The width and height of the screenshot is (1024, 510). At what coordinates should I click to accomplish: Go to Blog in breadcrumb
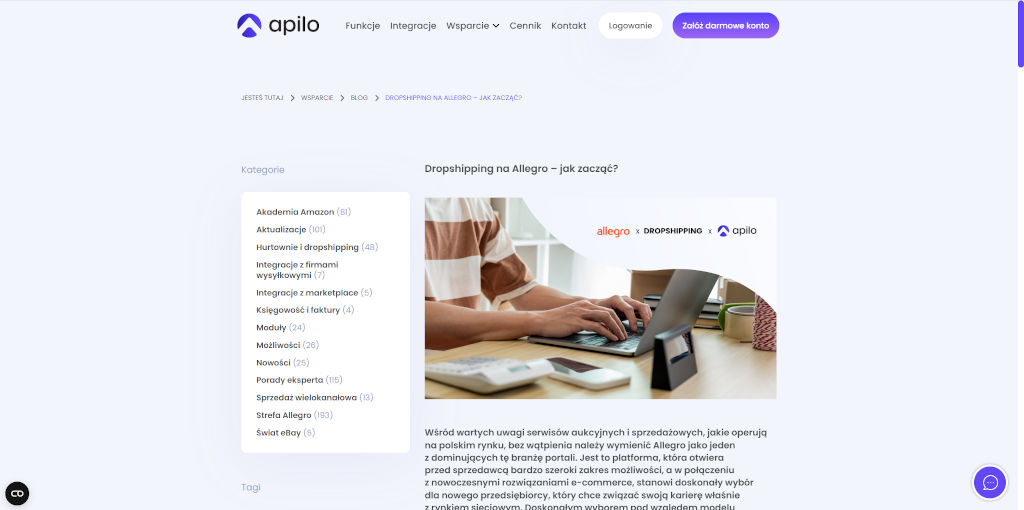coord(359,98)
